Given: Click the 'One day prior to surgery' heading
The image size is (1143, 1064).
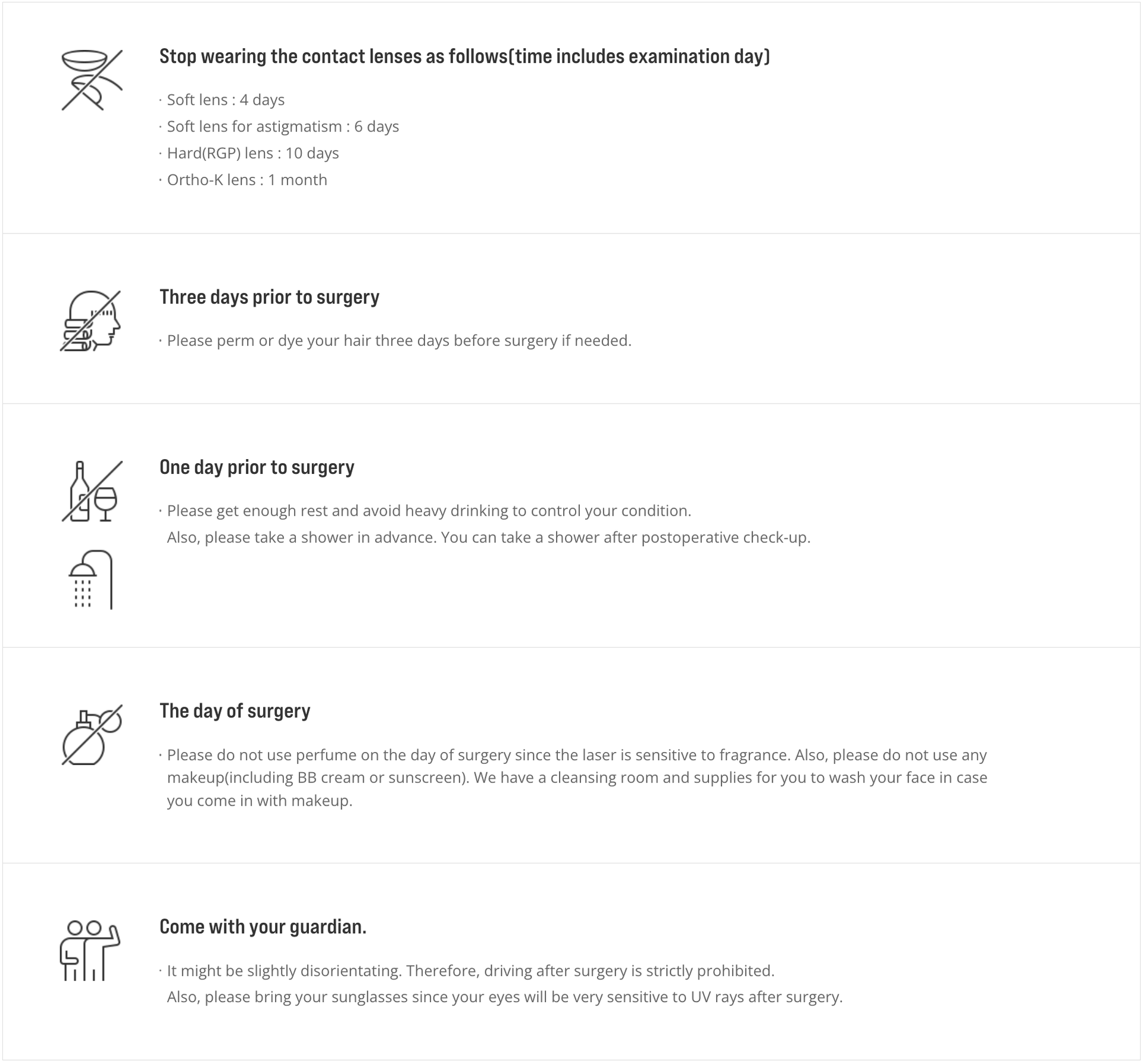Looking at the screenshot, I should point(257,467).
